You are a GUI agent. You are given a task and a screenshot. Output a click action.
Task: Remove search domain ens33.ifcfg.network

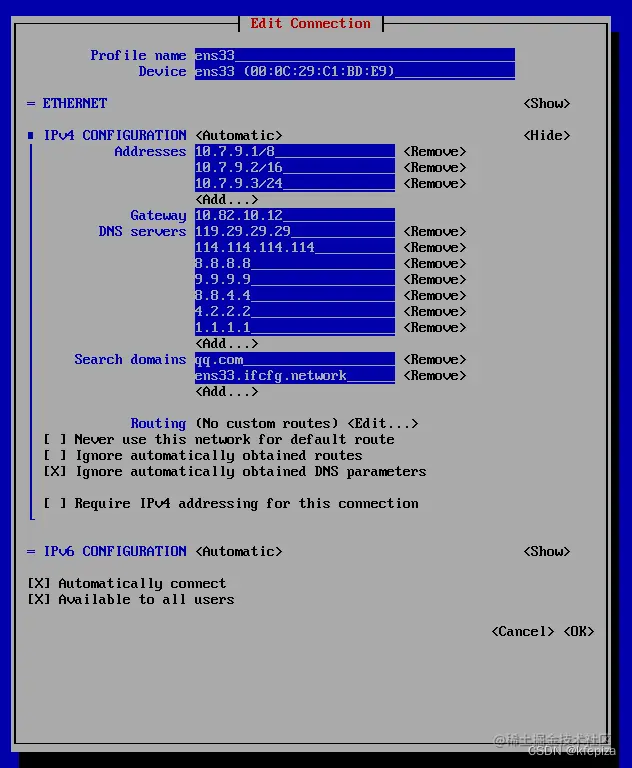click(x=435, y=376)
